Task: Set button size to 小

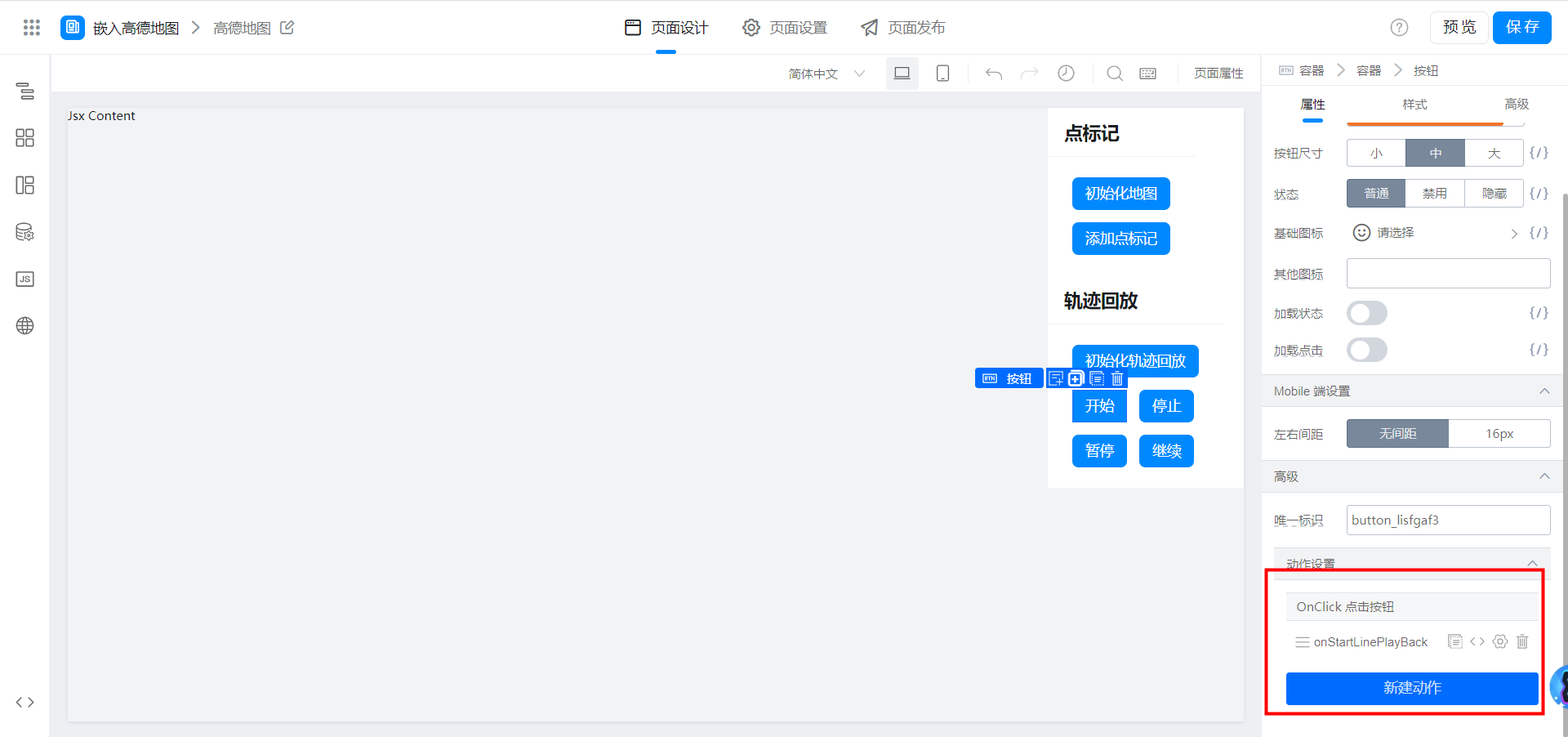Action: tap(1376, 153)
